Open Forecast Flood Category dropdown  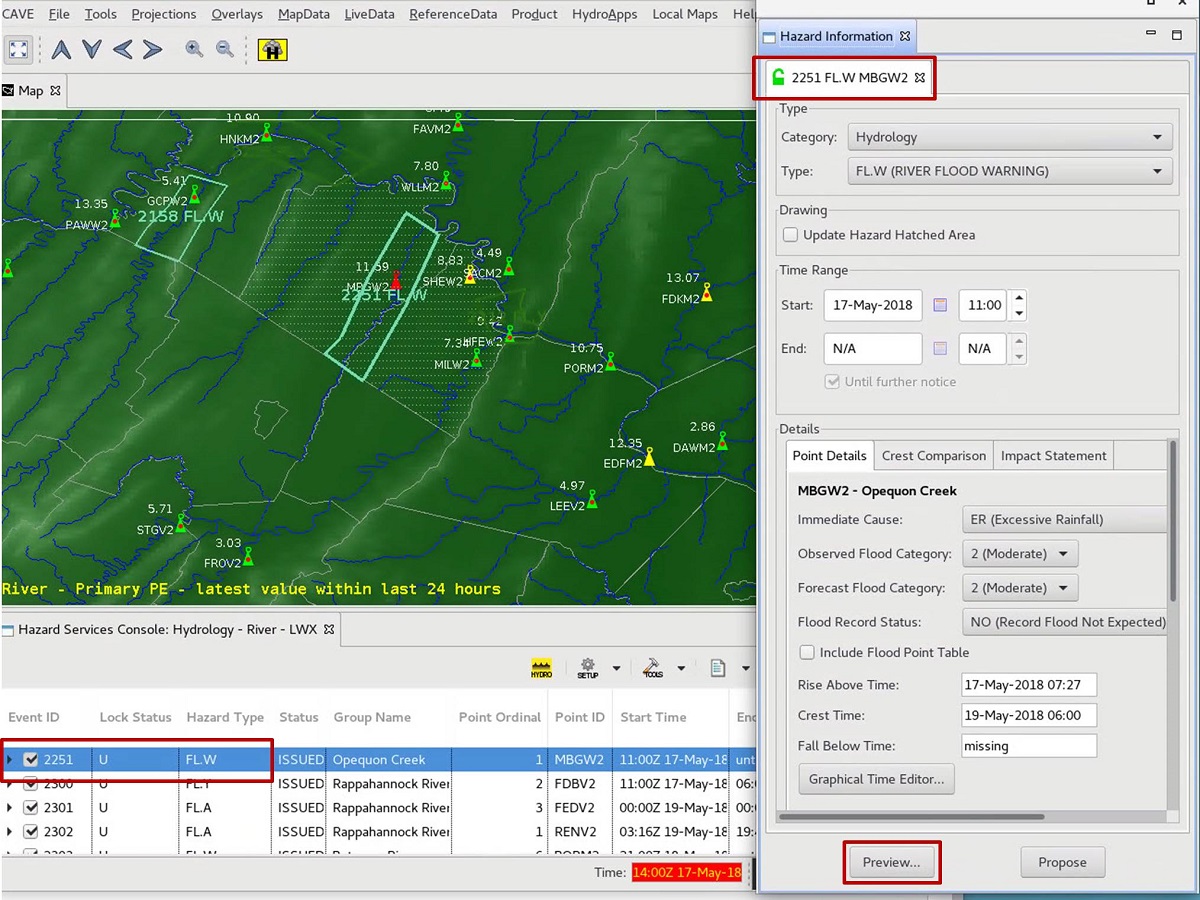(1020, 588)
